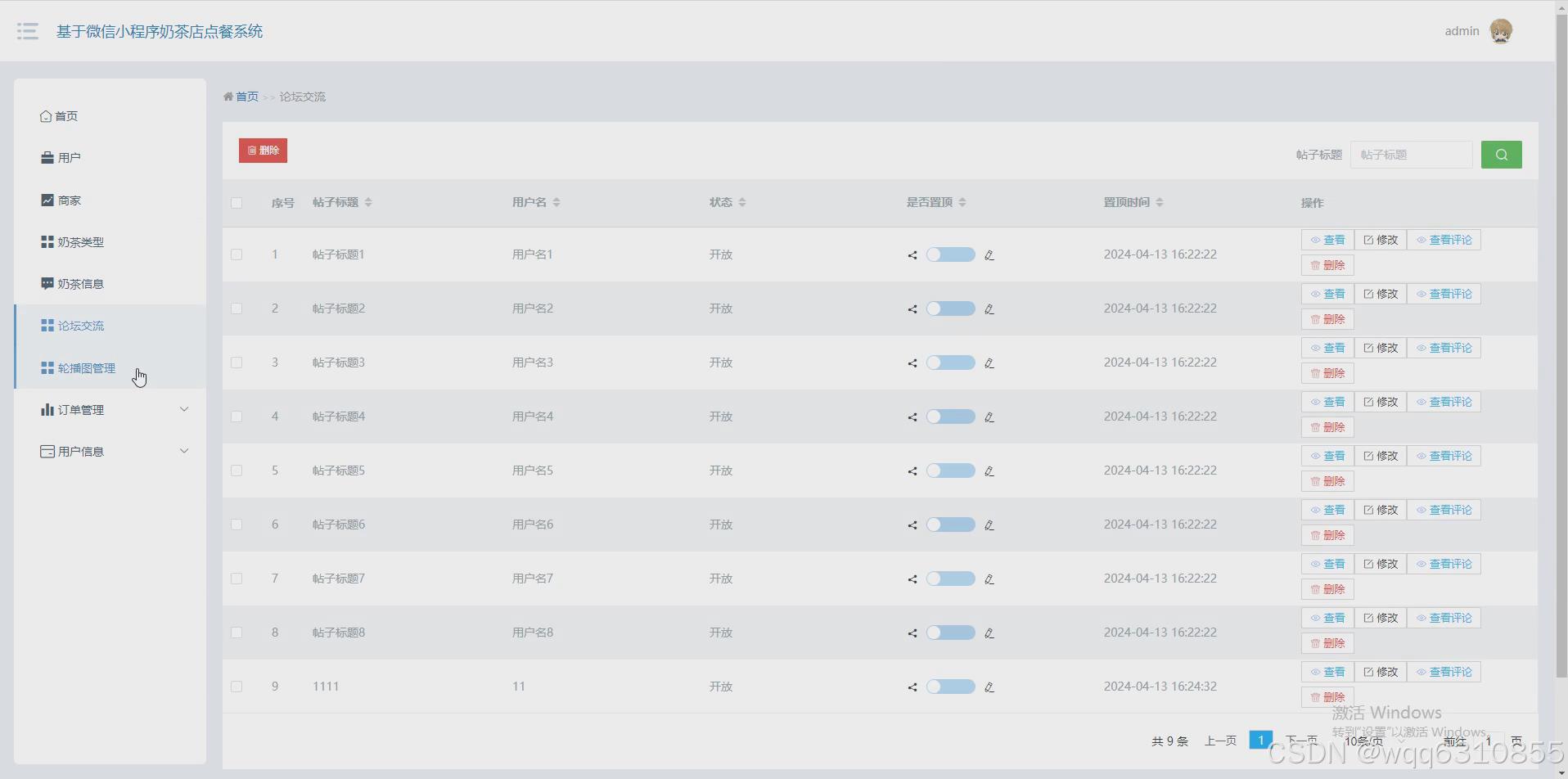Click 查看 button for row 帖子标题1
The height and width of the screenshot is (779, 1568).
pyautogui.click(x=1327, y=240)
